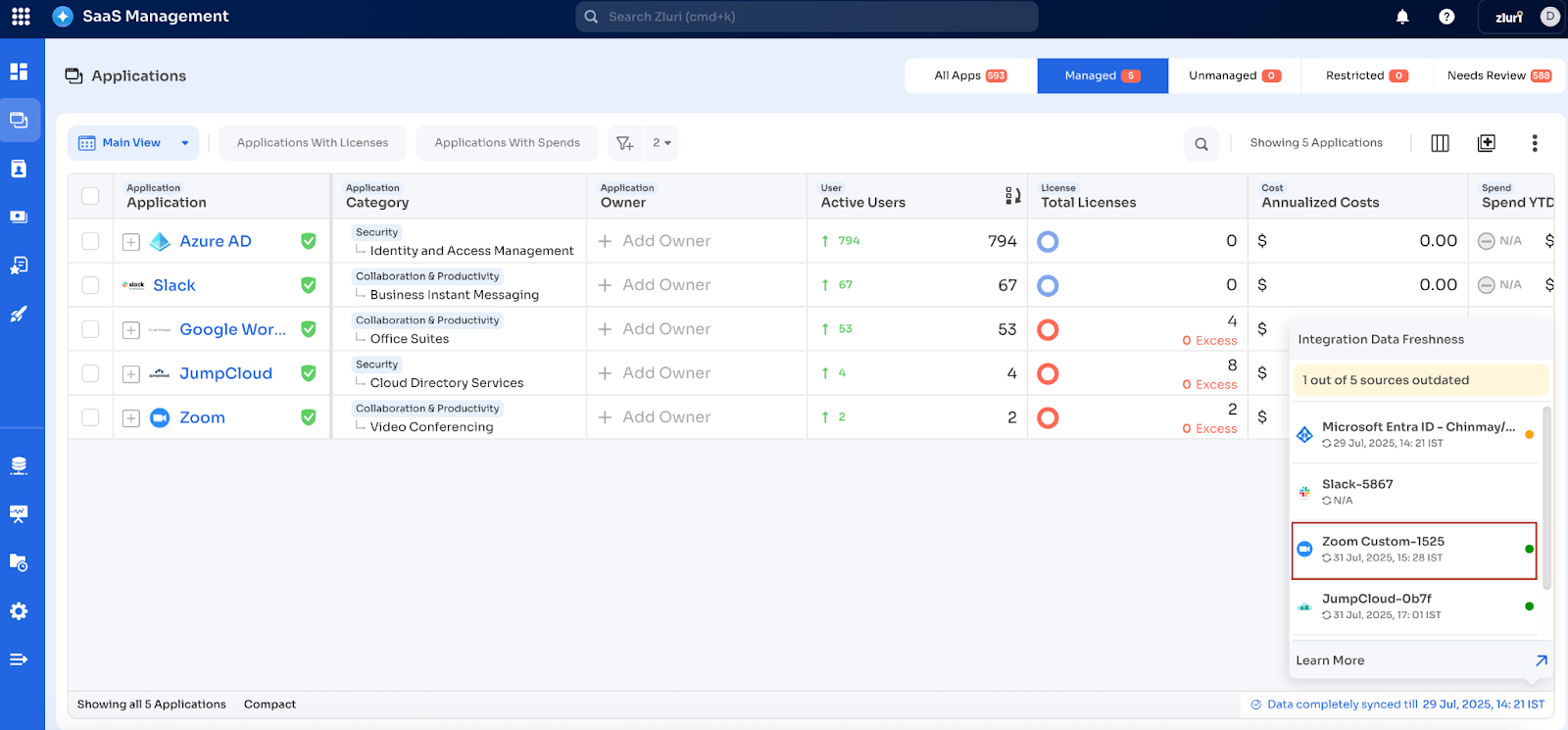Click the Learn More link

point(1330,660)
